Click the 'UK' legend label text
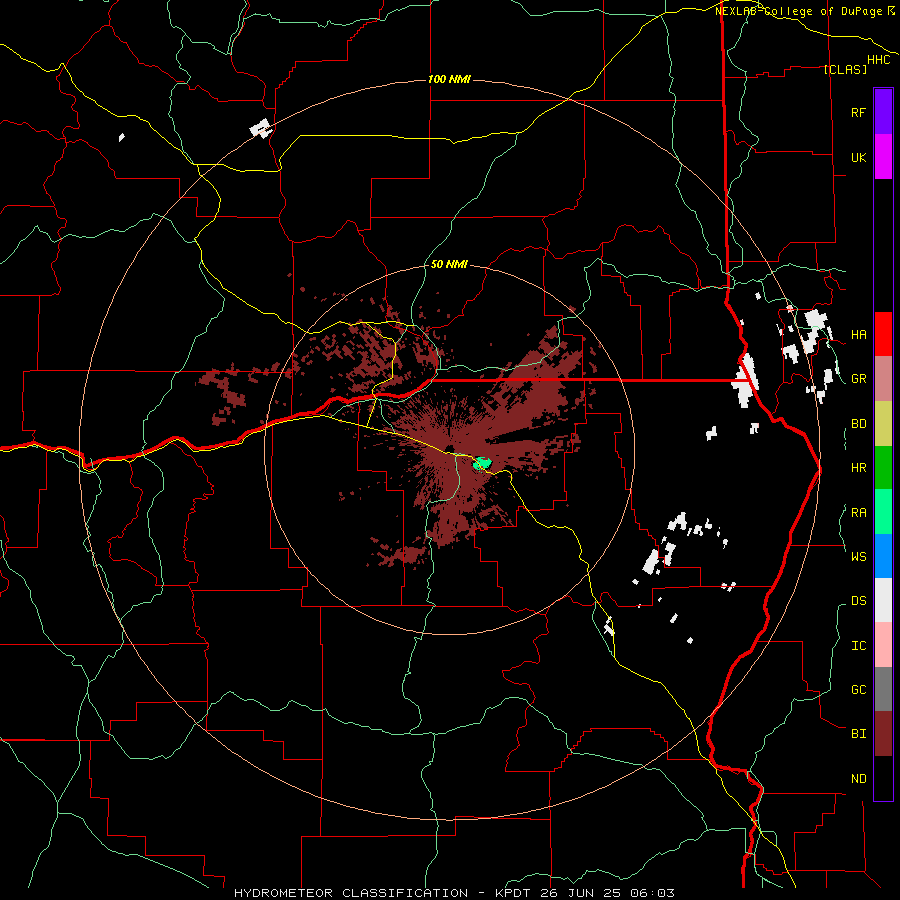This screenshot has height=900, width=900. (858, 157)
